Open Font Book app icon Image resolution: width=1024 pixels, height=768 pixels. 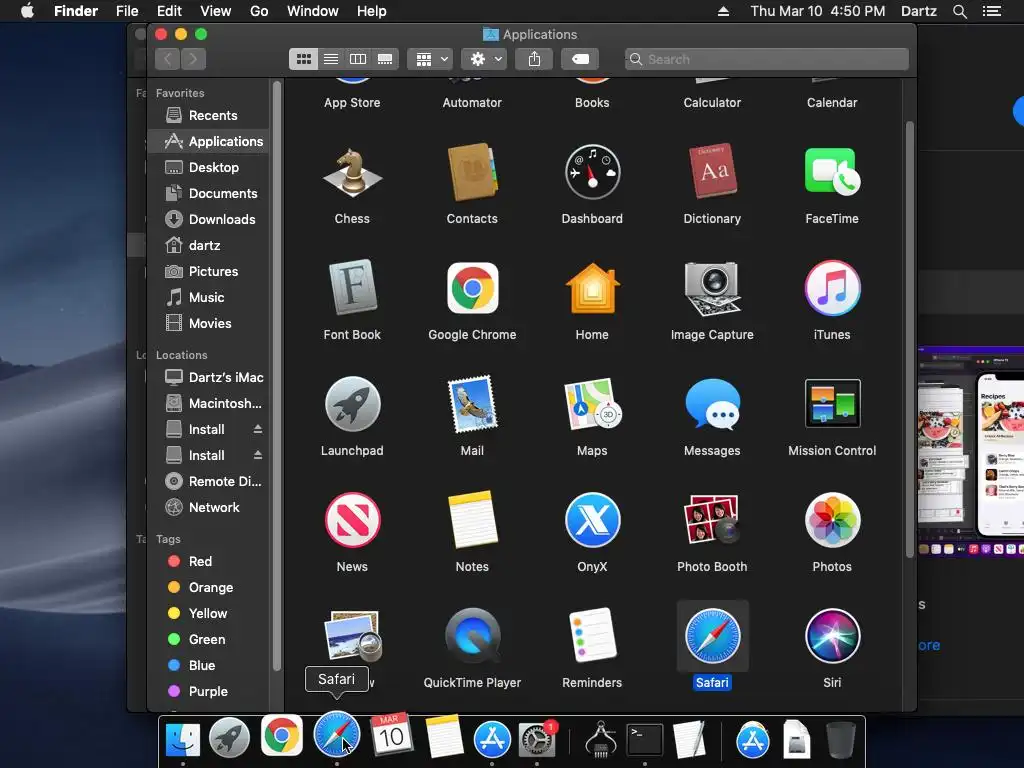[x=352, y=287]
